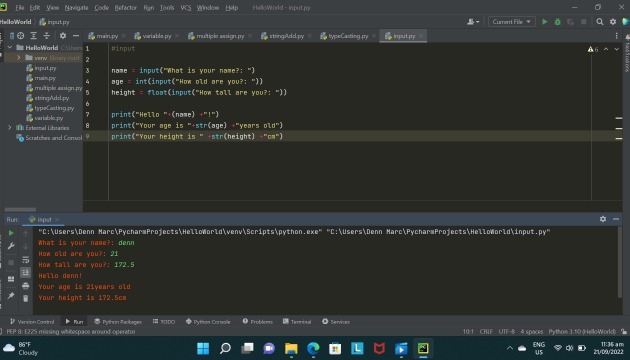Click the wrench icon in Run panel
Screen dimensions: 630x360
11,246
